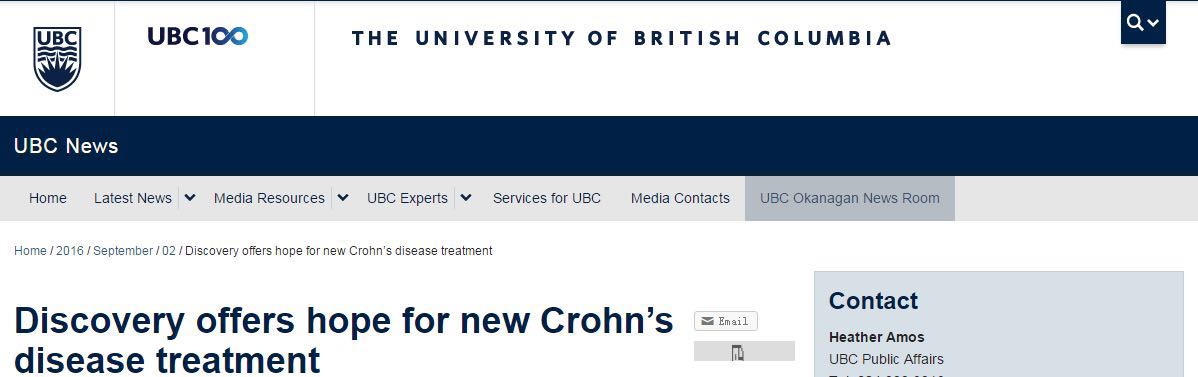Expand the Latest News submenu arrow
The height and width of the screenshot is (377, 1198).
[x=189, y=198]
